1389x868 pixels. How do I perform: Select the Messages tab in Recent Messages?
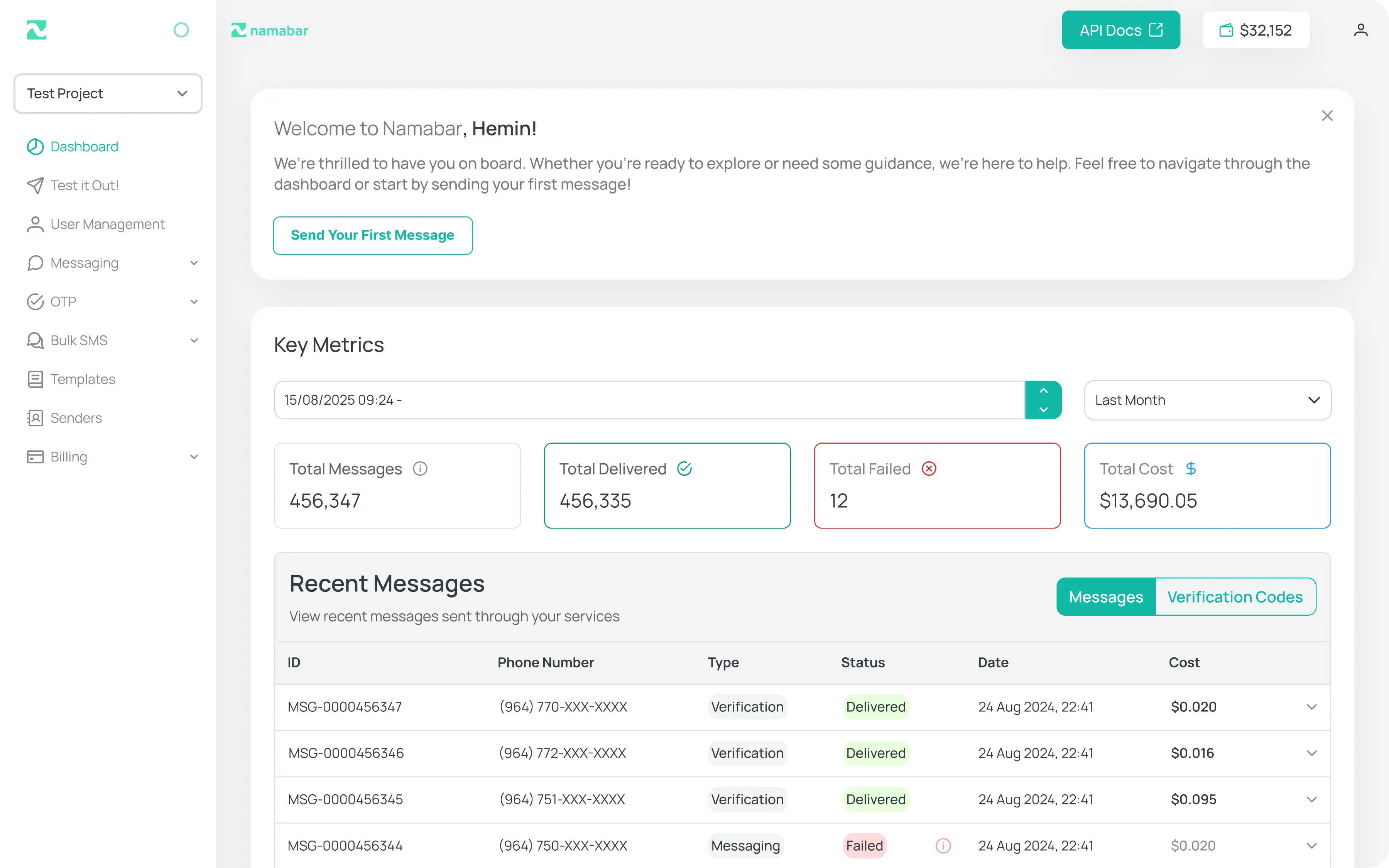1105,596
